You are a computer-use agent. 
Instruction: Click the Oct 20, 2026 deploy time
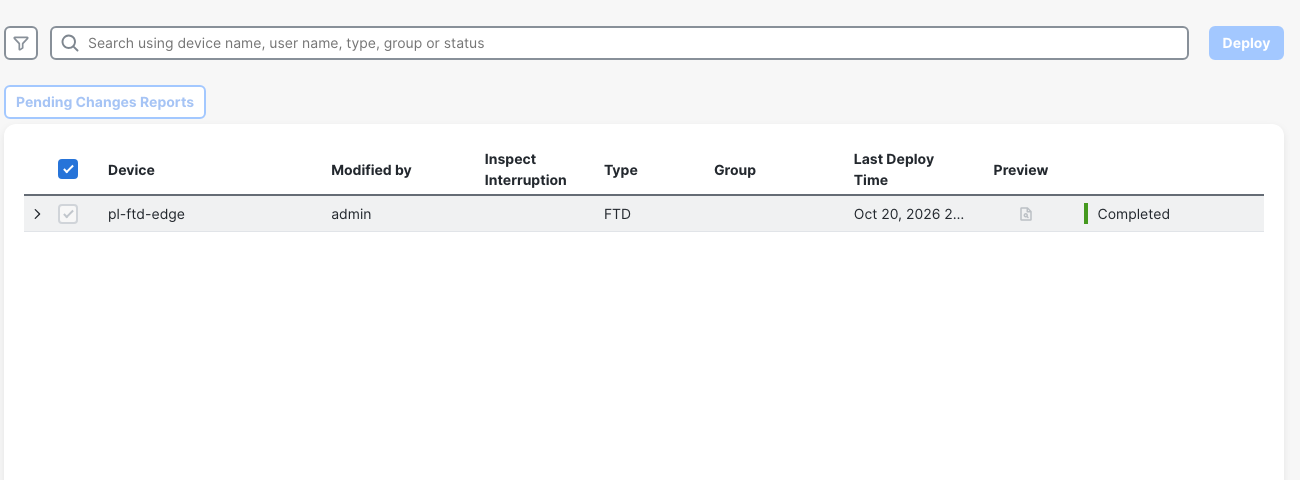click(x=909, y=214)
